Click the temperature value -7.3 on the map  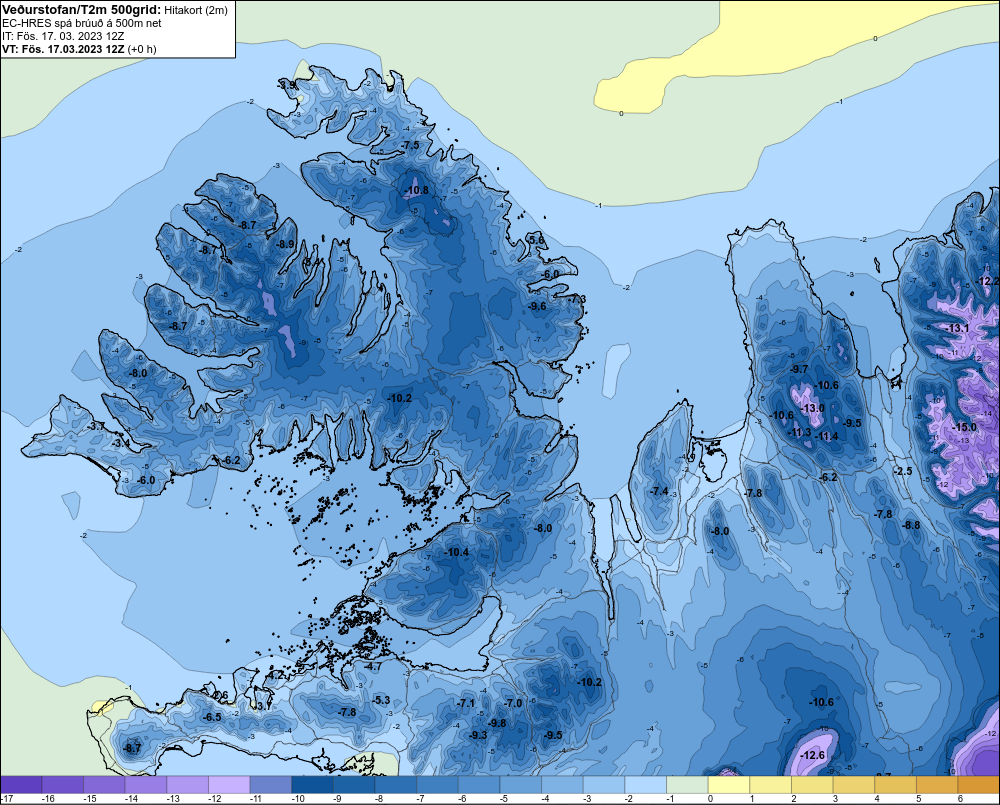click(577, 299)
